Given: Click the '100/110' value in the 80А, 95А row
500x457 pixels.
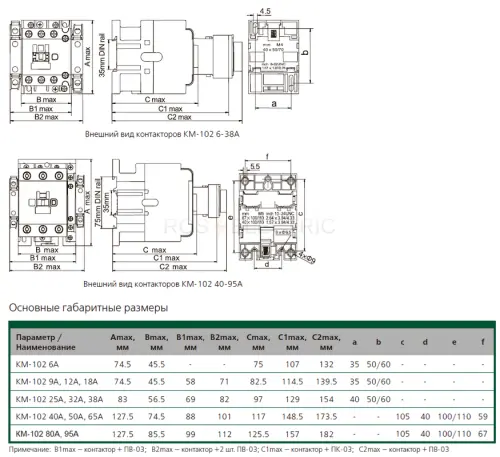Looking at the screenshot, I should coord(454,434).
